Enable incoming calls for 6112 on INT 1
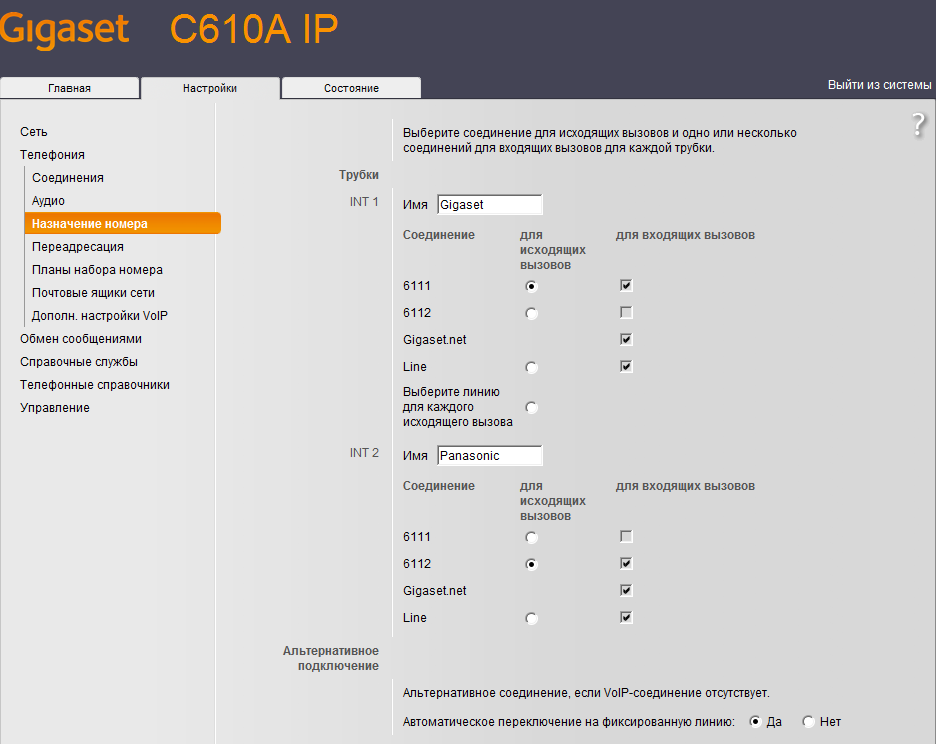 pos(625,311)
